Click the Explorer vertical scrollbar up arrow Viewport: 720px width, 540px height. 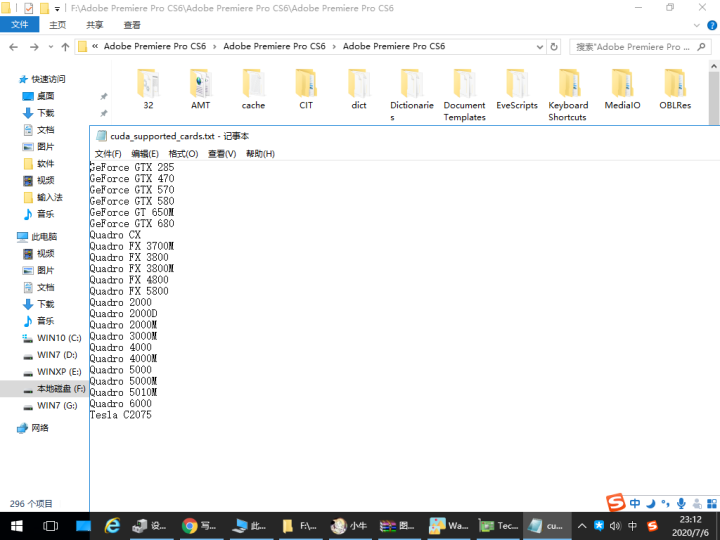click(714, 66)
